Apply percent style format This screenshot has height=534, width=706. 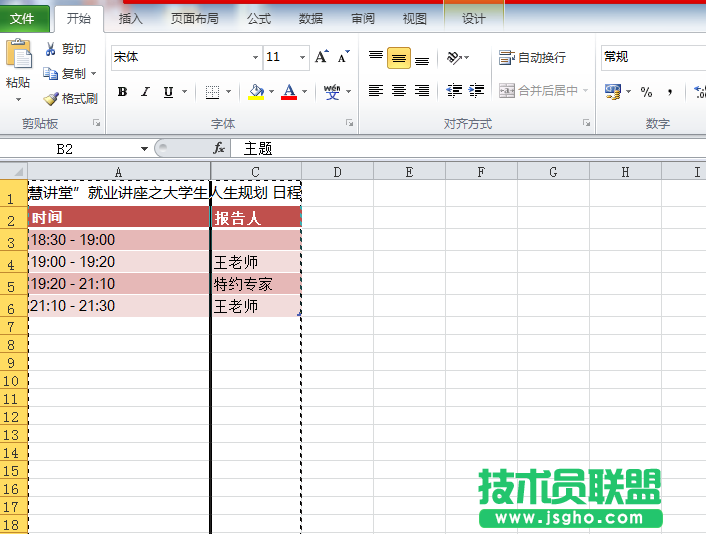647,92
